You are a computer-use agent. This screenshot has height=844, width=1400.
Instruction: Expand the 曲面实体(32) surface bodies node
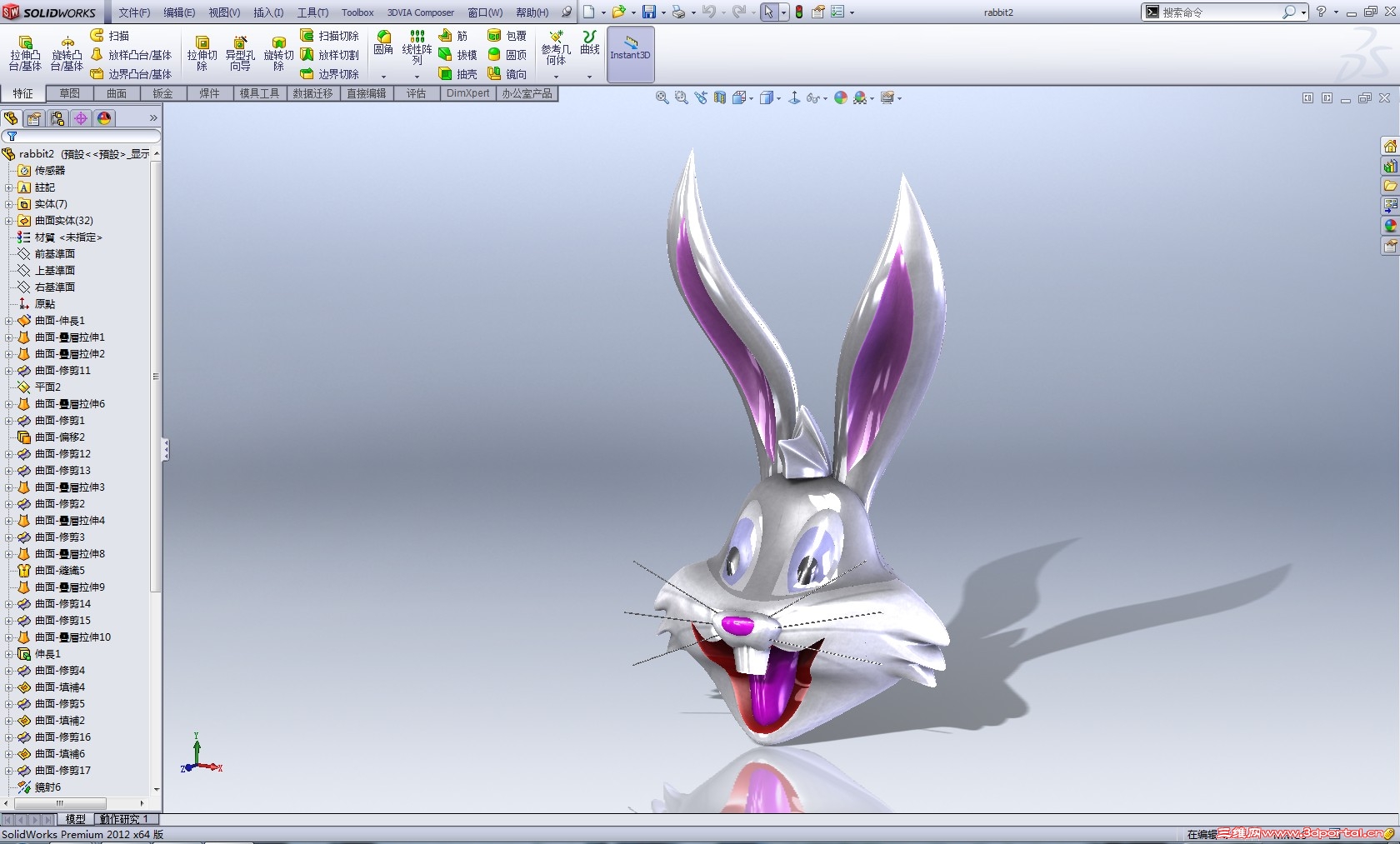coord(9,221)
